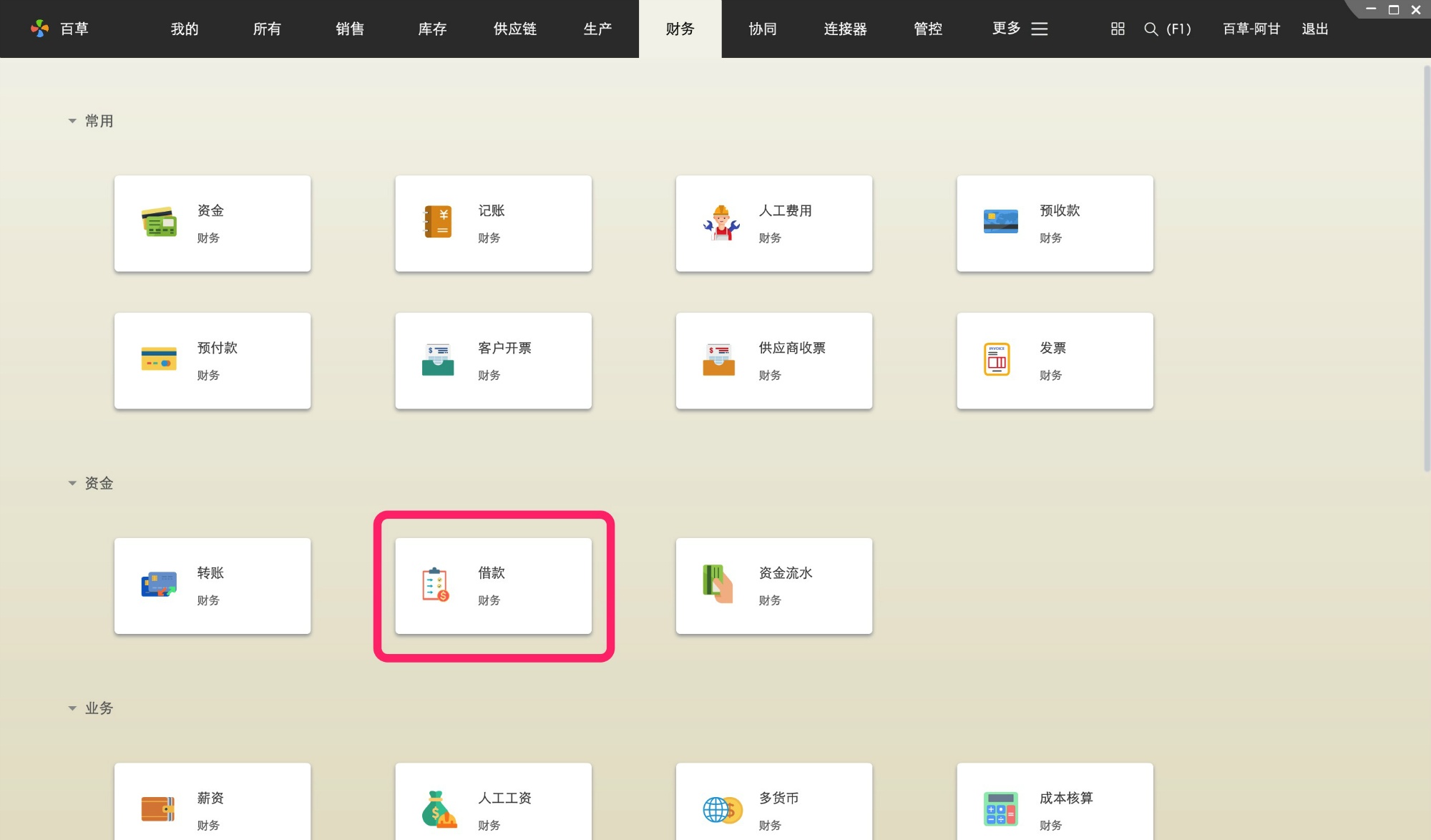Click the vertical scrollbar on the right
1431x840 pixels.
tap(1426, 268)
